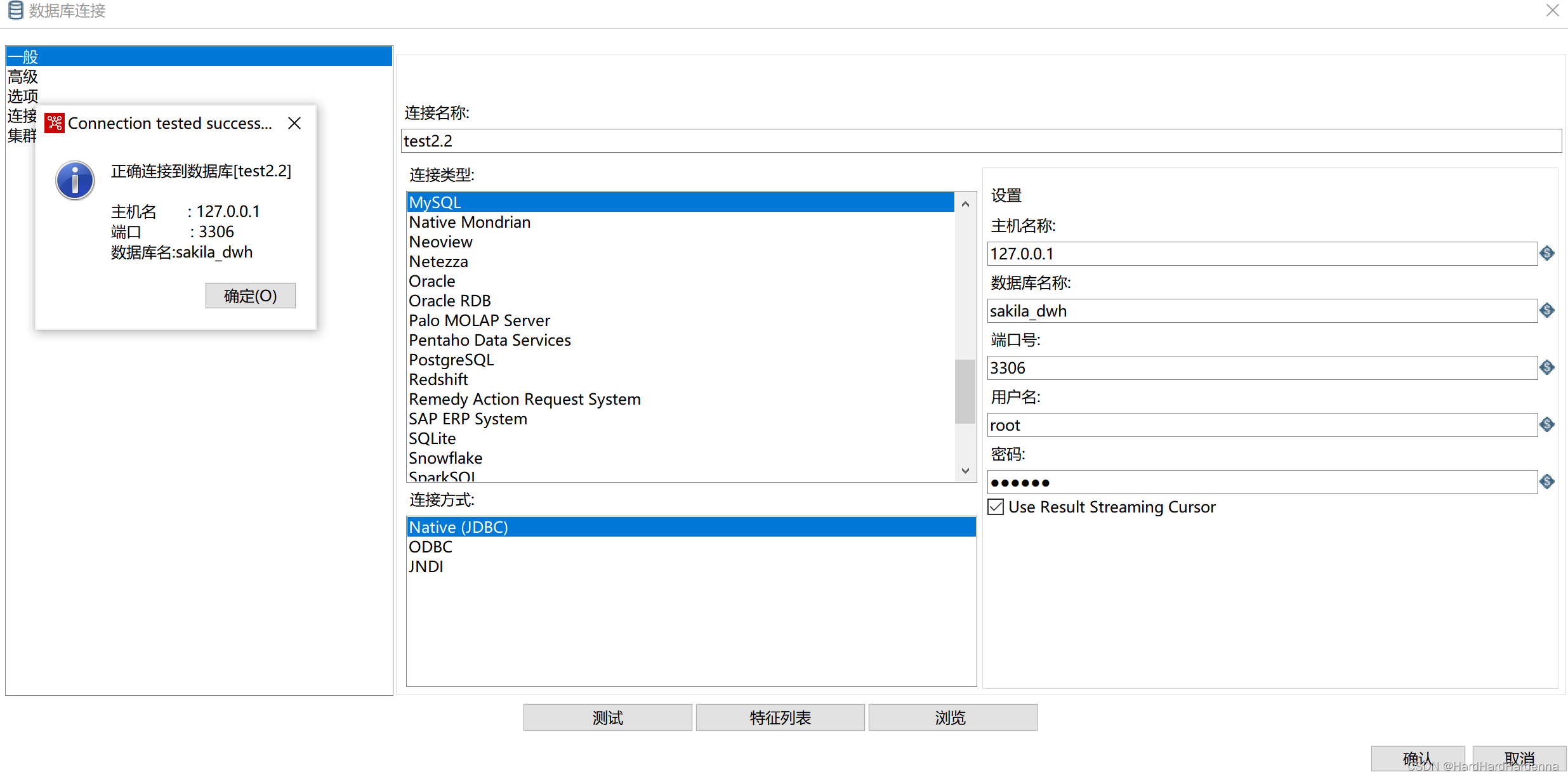Viewport: 1568px width, 777px height.
Task: Select the 集群 category in left panel
Action: [21, 135]
